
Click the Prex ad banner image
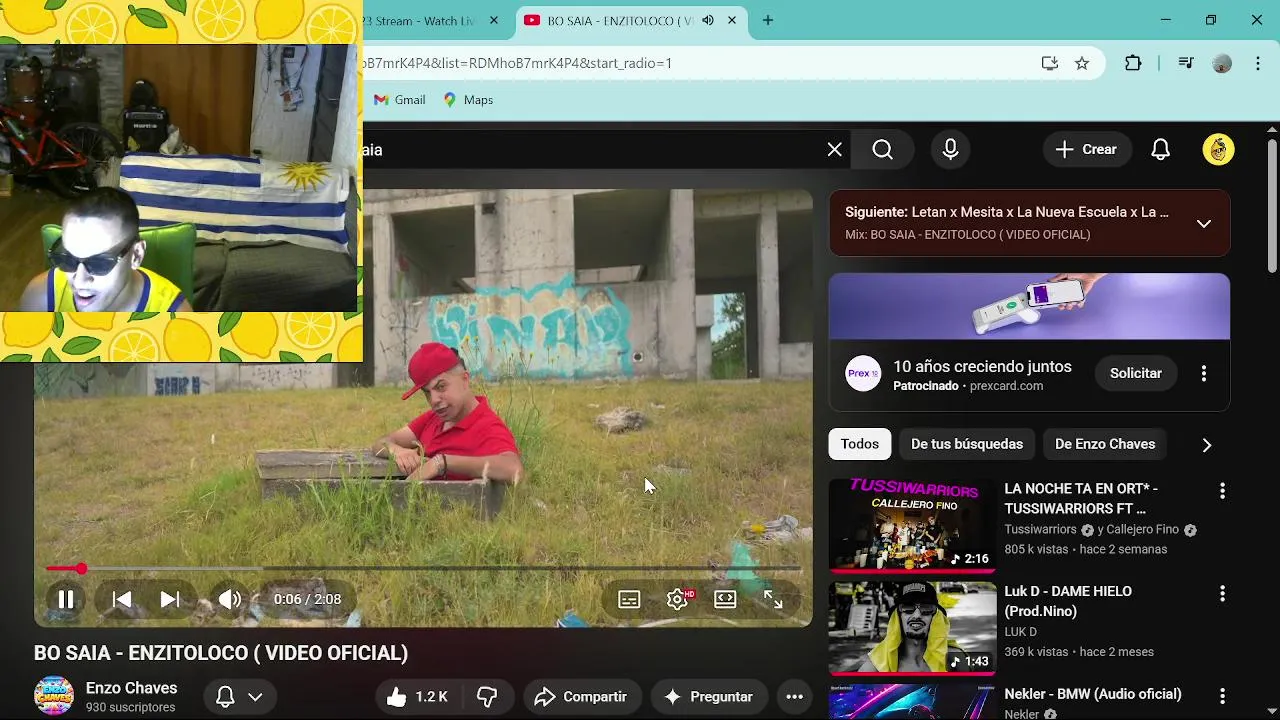click(x=1029, y=307)
